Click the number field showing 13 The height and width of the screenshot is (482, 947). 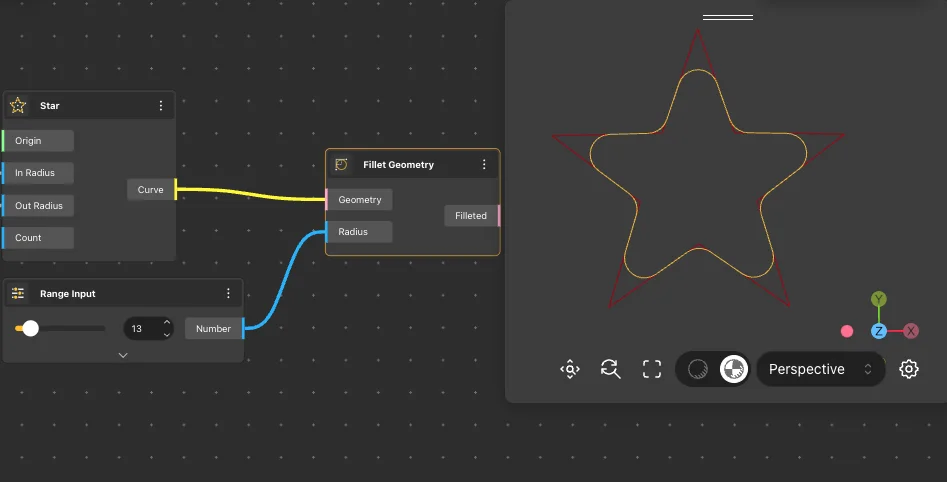pyautogui.click(x=140, y=328)
